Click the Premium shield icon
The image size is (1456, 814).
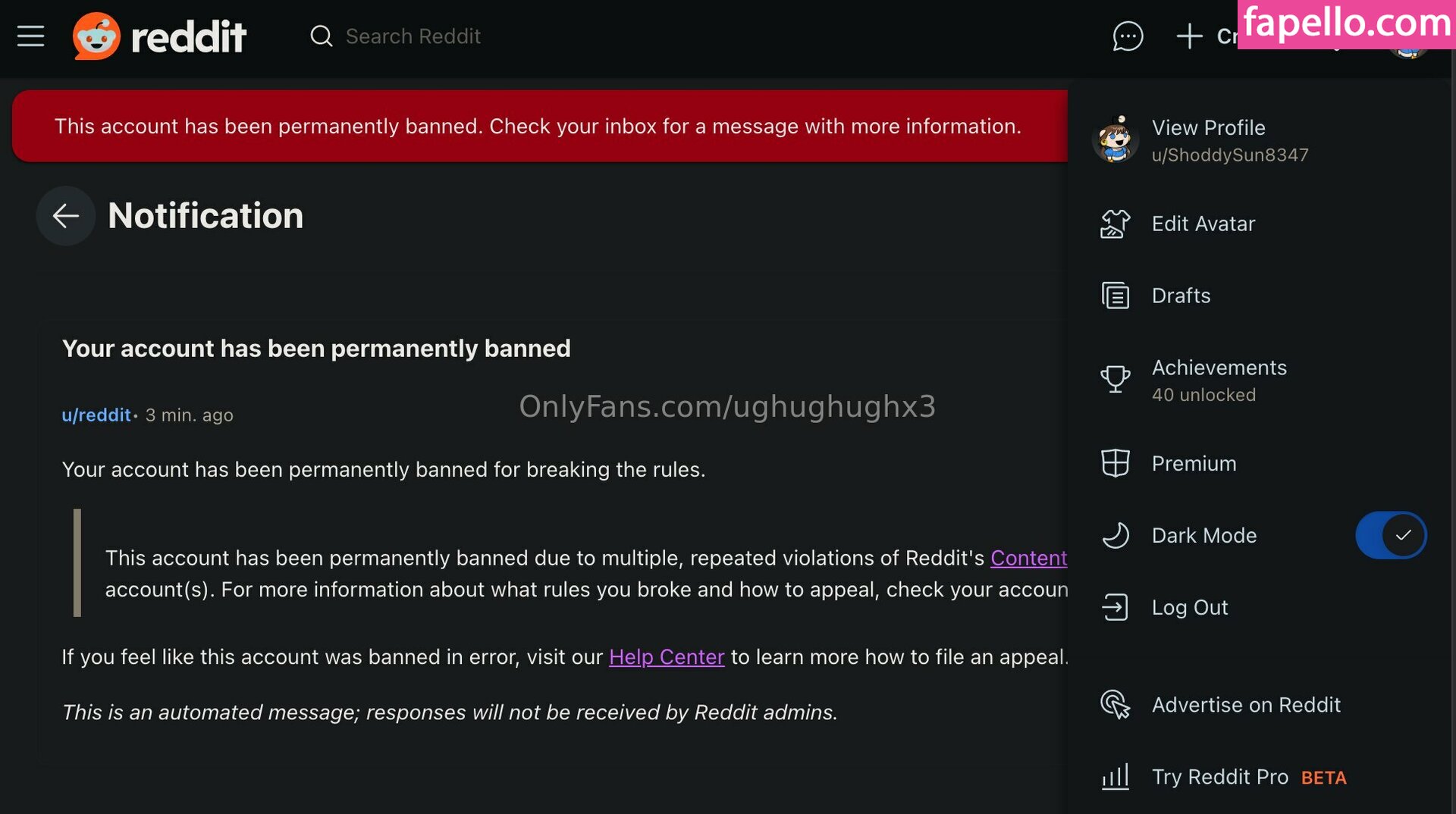[x=1115, y=463]
